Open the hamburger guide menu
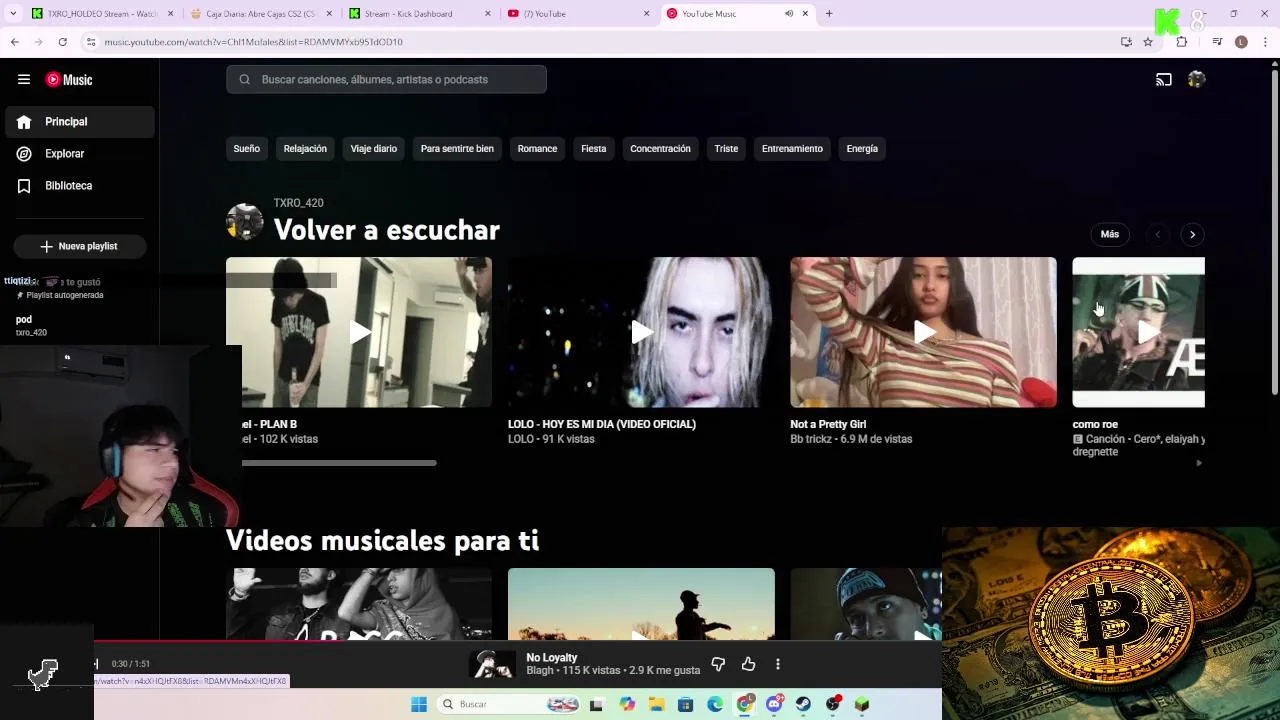This screenshot has width=1280, height=720. 24,79
